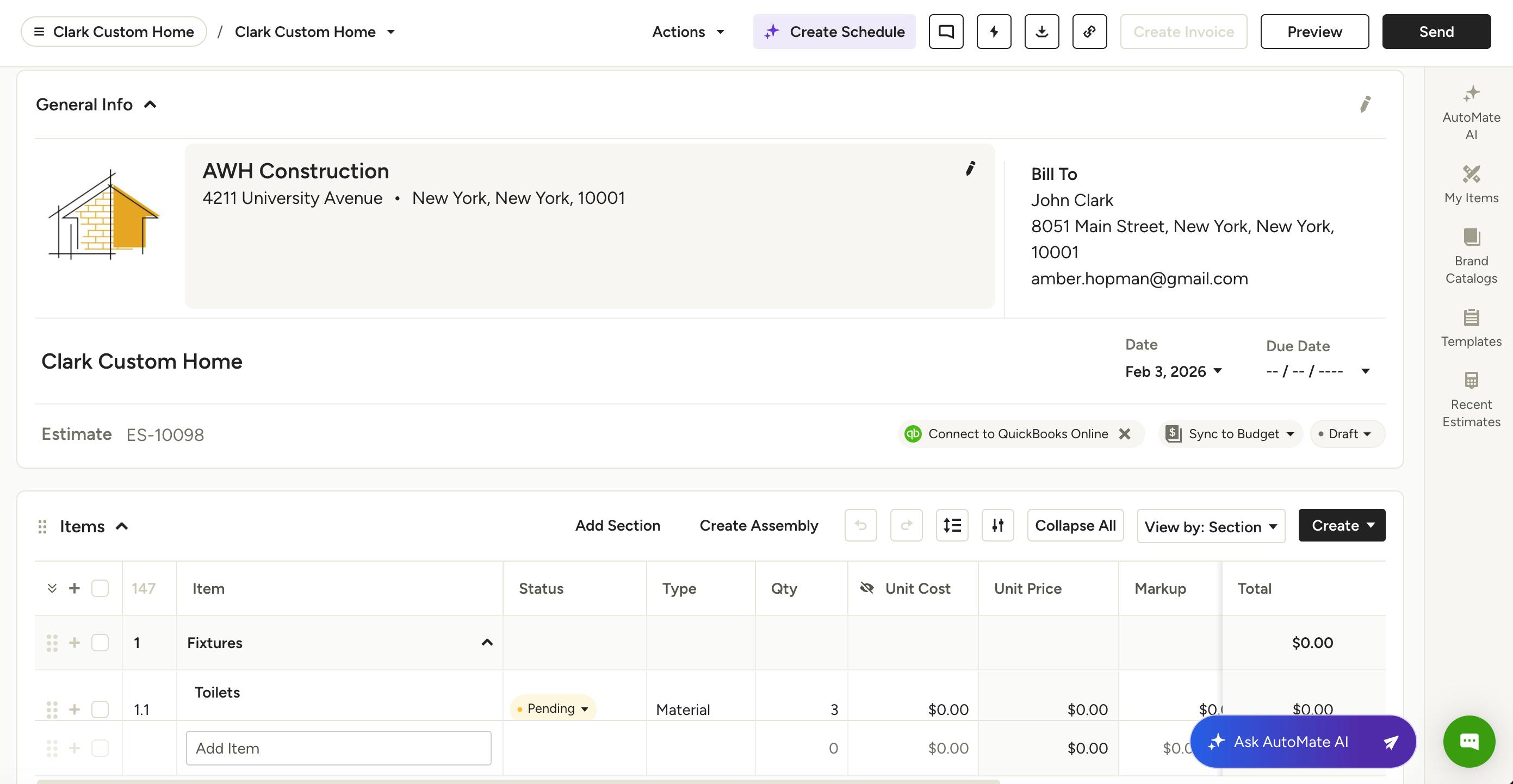Screen dimensions: 1513x784
Task: Click the lightning bolt quick actions icon
Action: [994, 32]
